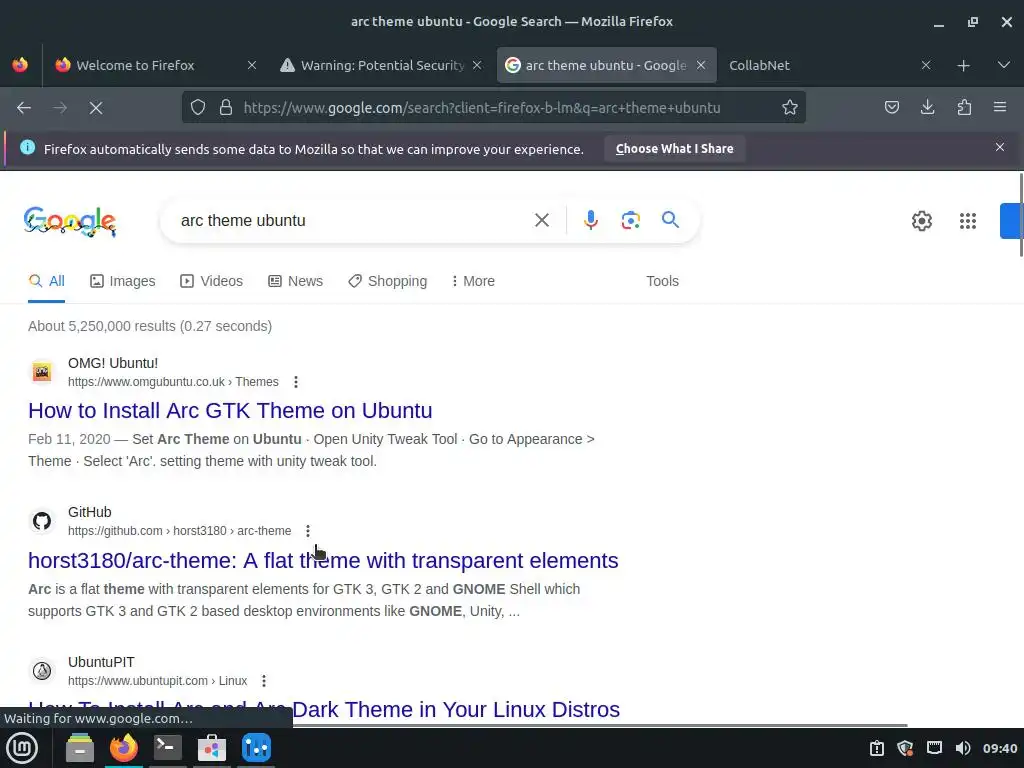Expand the More search filters menu
The height and width of the screenshot is (768, 1024).
[x=473, y=281]
